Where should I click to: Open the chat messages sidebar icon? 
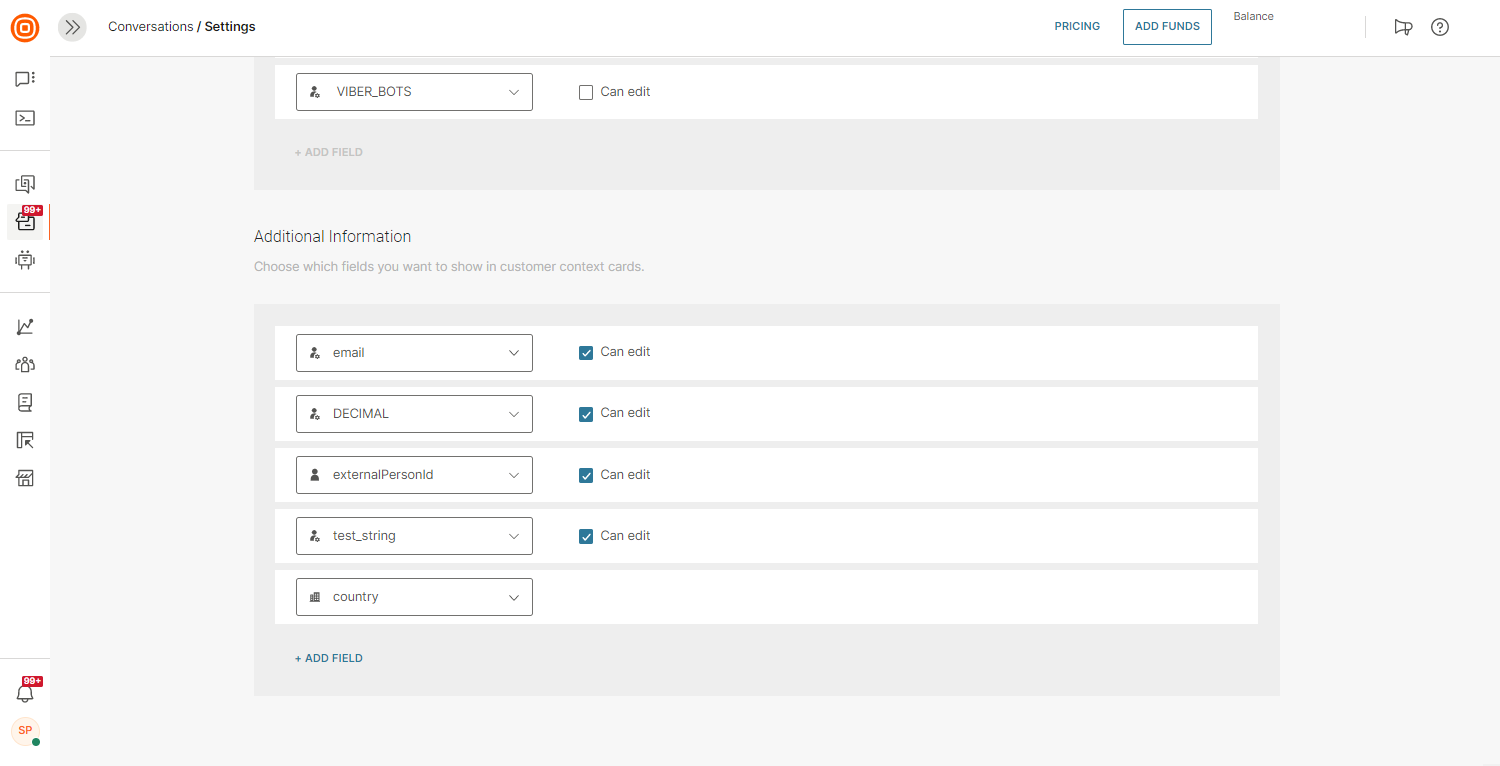coord(25,79)
